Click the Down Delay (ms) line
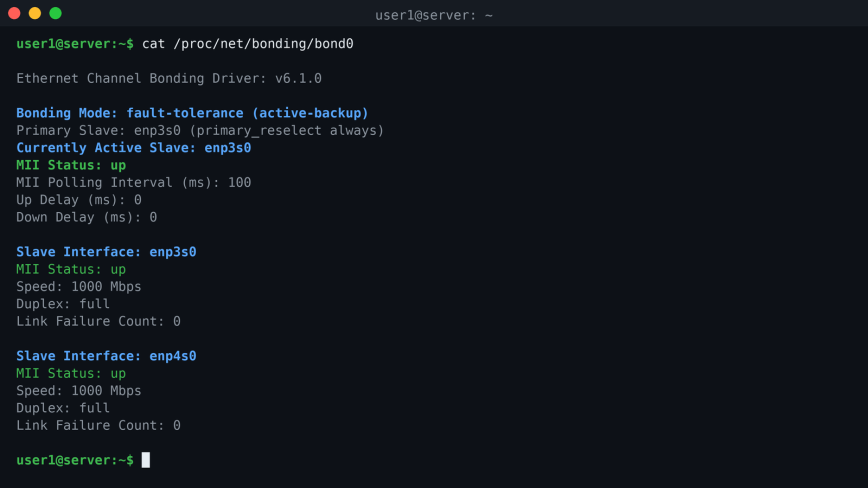This screenshot has height=488, width=868. point(86,217)
